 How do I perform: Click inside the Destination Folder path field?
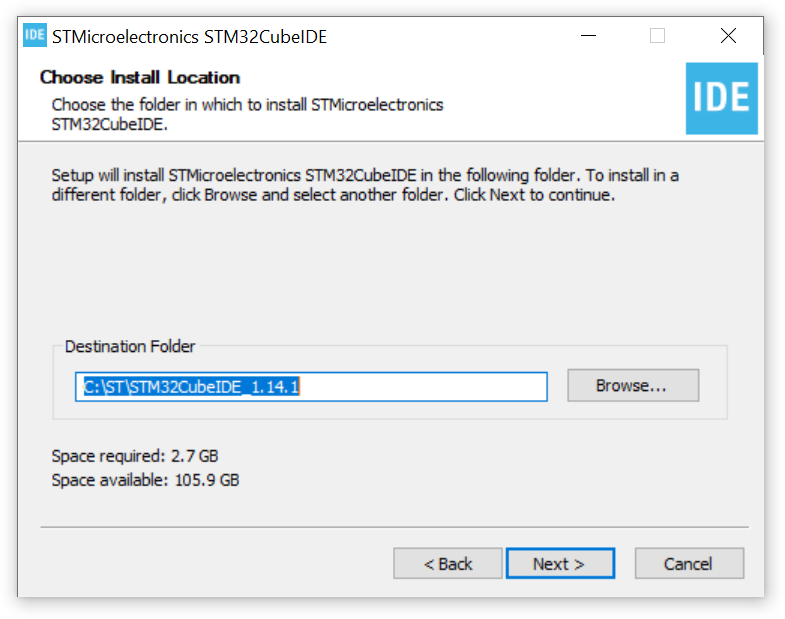pos(311,387)
